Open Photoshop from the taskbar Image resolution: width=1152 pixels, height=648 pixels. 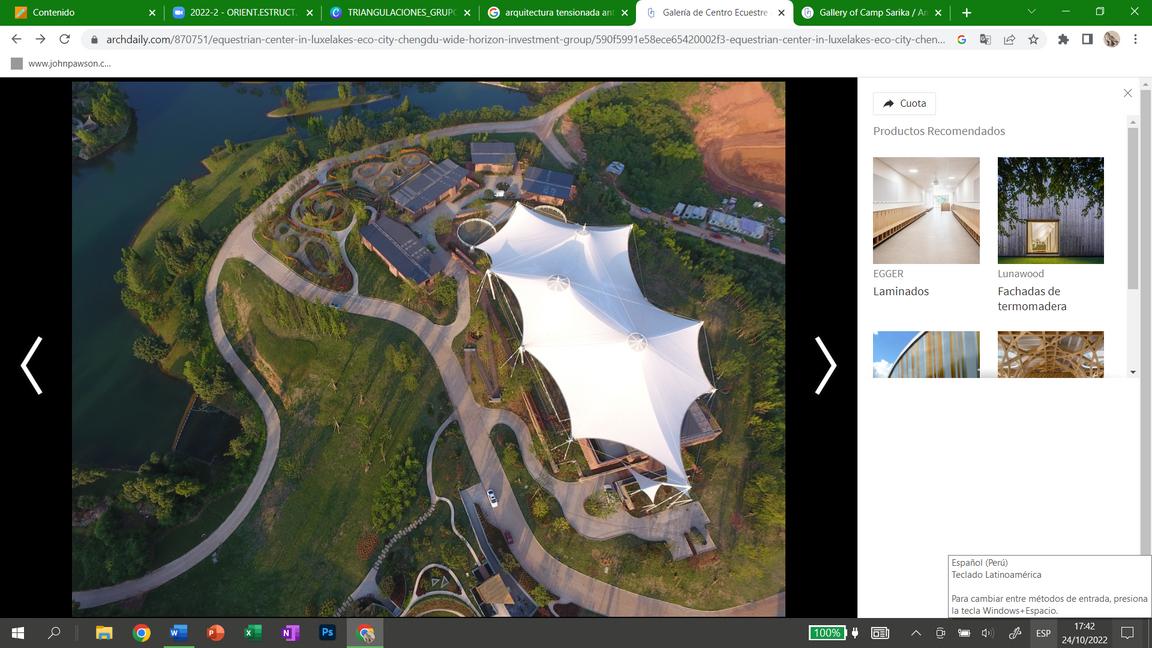point(328,633)
